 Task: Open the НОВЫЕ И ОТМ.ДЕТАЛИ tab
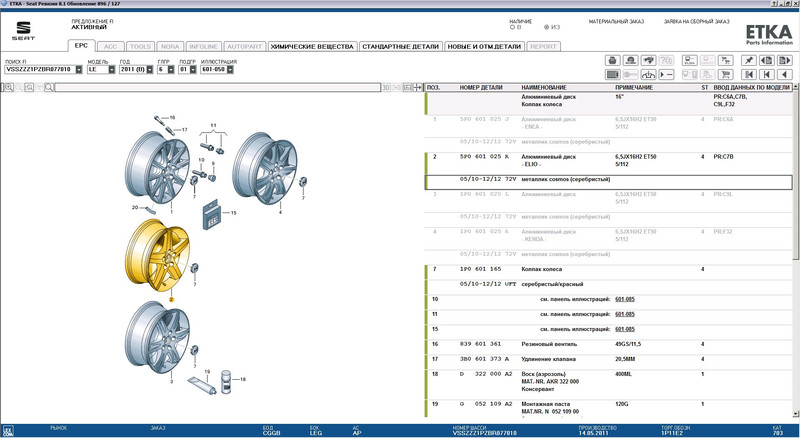(484, 46)
